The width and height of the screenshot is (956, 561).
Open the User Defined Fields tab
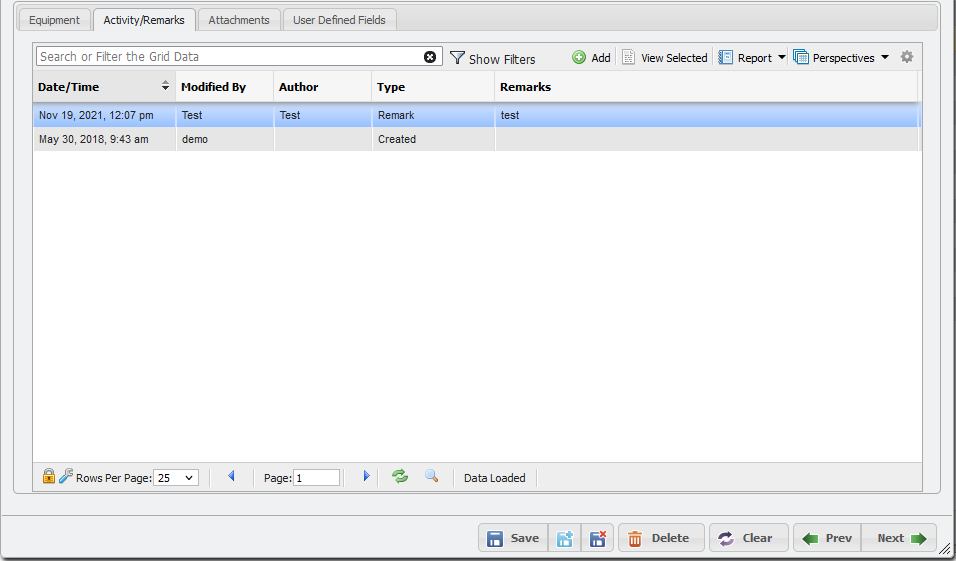pos(340,20)
